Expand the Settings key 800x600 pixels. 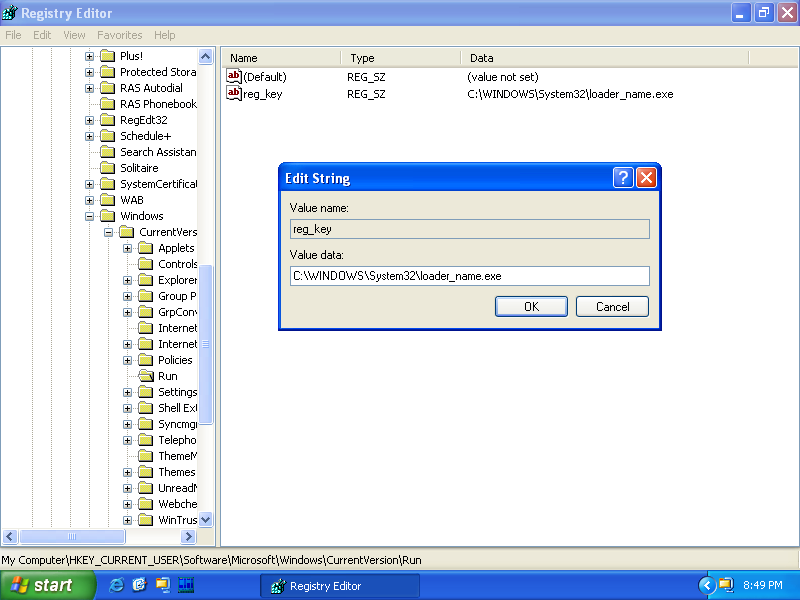(128, 392)
